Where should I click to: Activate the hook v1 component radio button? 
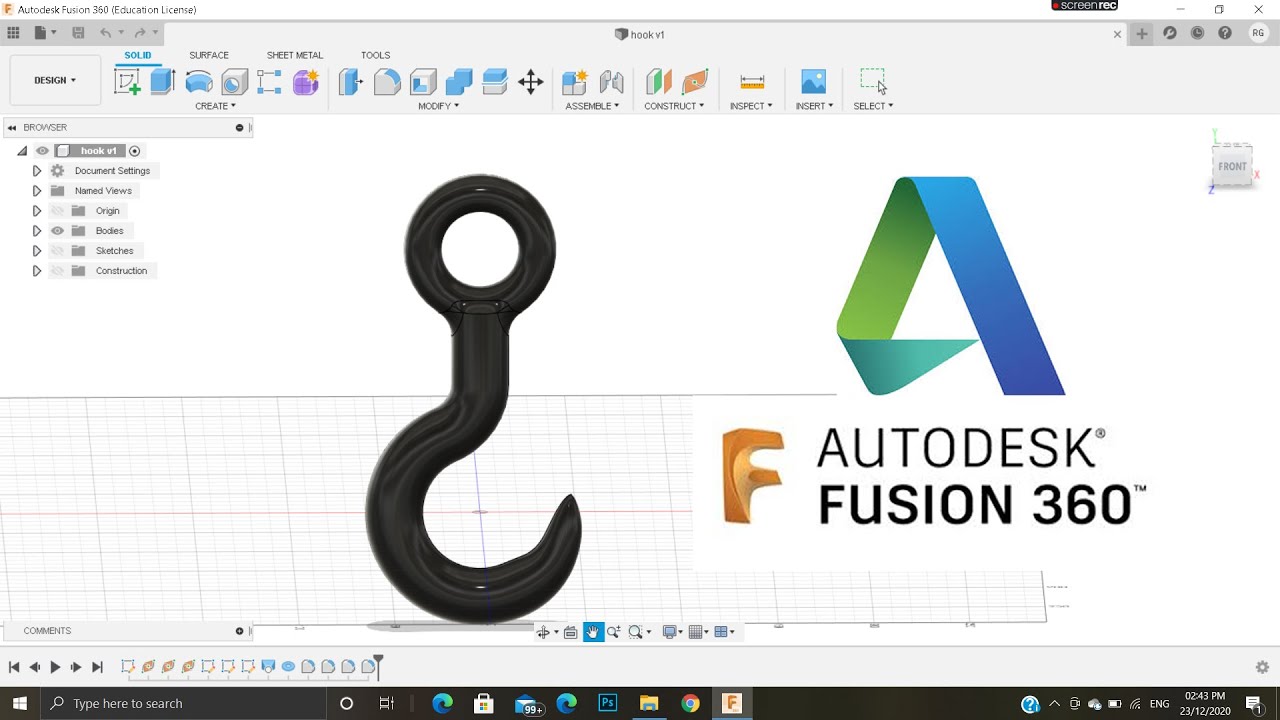135,151
